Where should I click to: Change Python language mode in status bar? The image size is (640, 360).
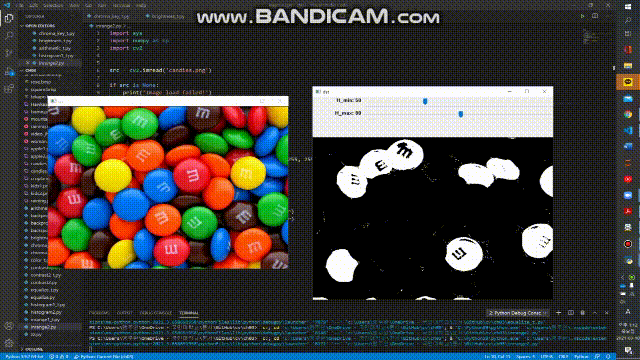click(581, 357)
